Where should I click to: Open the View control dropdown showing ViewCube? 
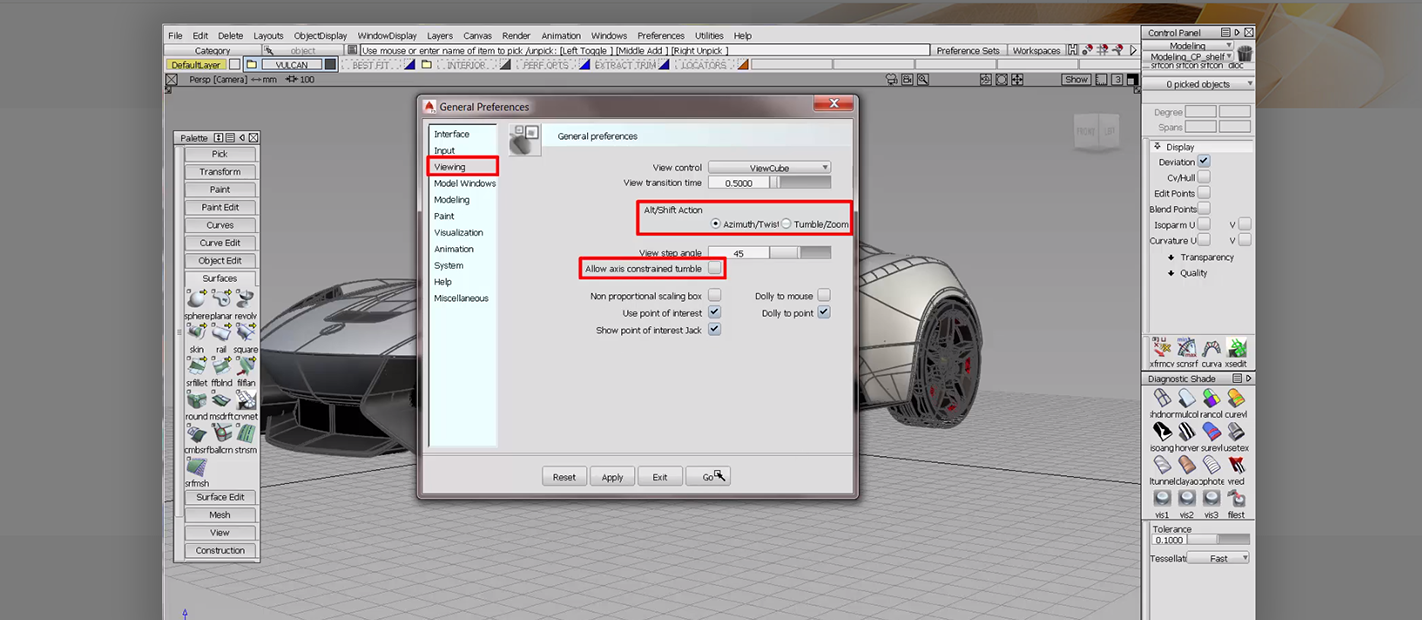point(768,167)
